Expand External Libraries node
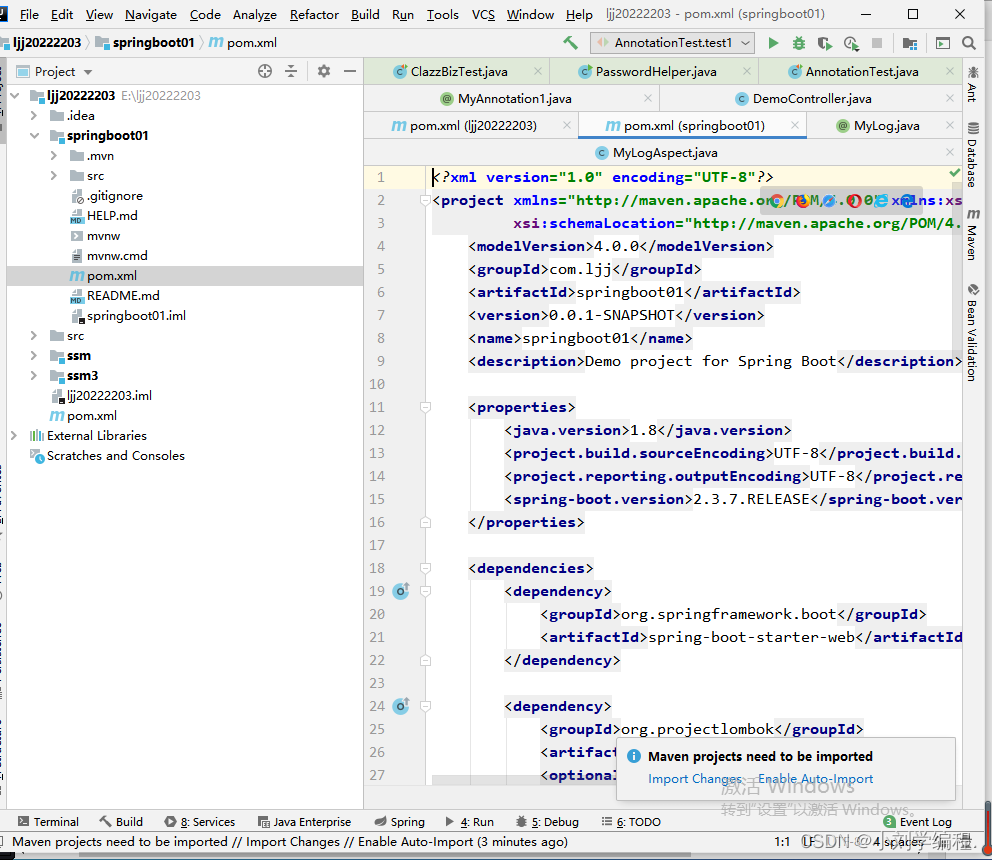 pyautogui.click(x=14, y=435)
